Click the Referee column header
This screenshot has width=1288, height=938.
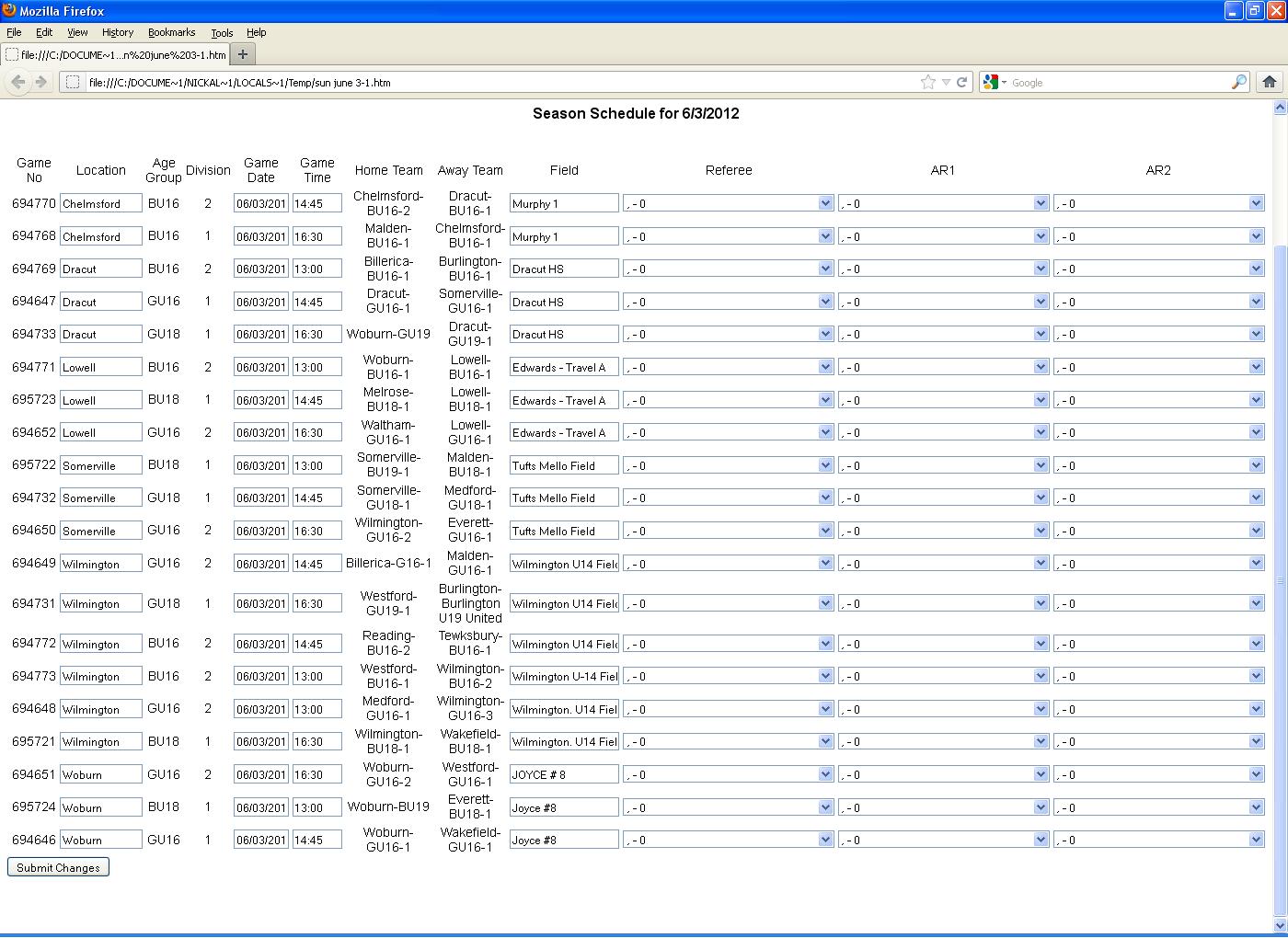pyautogui.click(x=729, y=170)
